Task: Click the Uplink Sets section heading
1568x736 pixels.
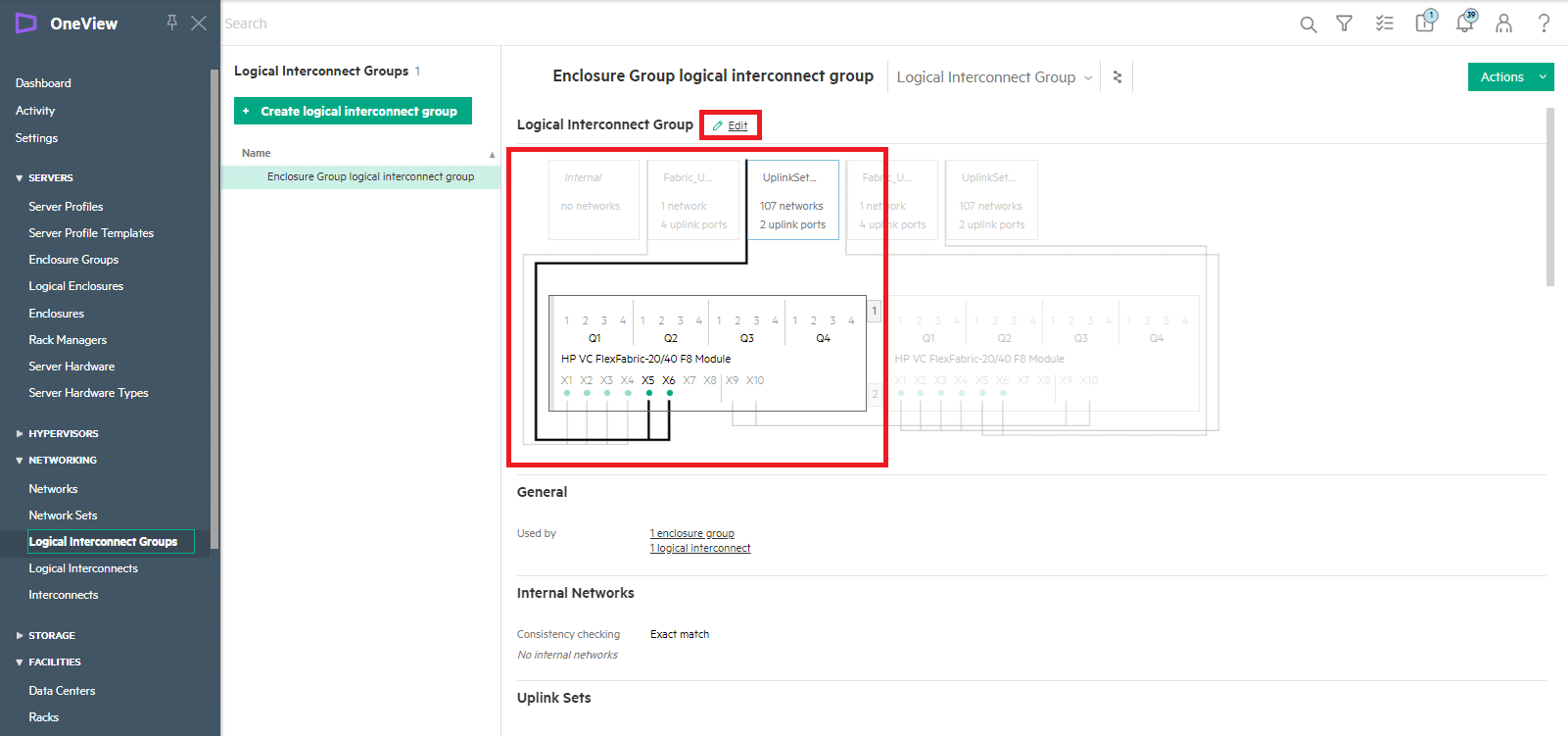Action: 554,698
